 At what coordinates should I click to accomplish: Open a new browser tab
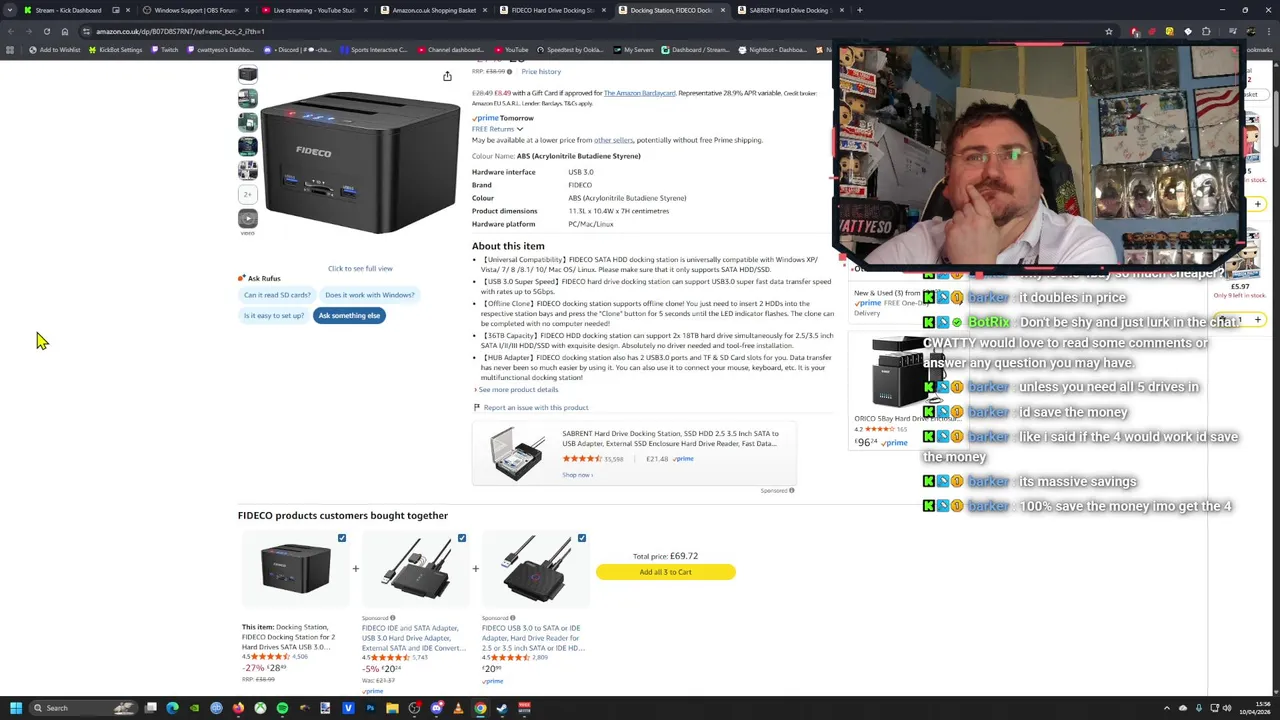click(859, 10)
